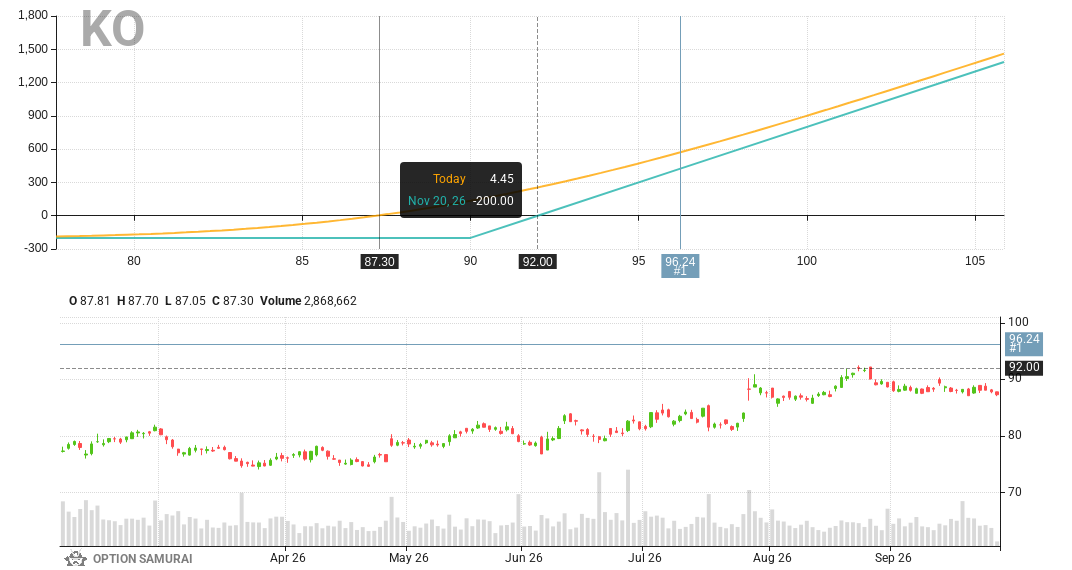Click the 80 strike label on payoff x-axis
The image size is (1072, 570).
[134, 261]
